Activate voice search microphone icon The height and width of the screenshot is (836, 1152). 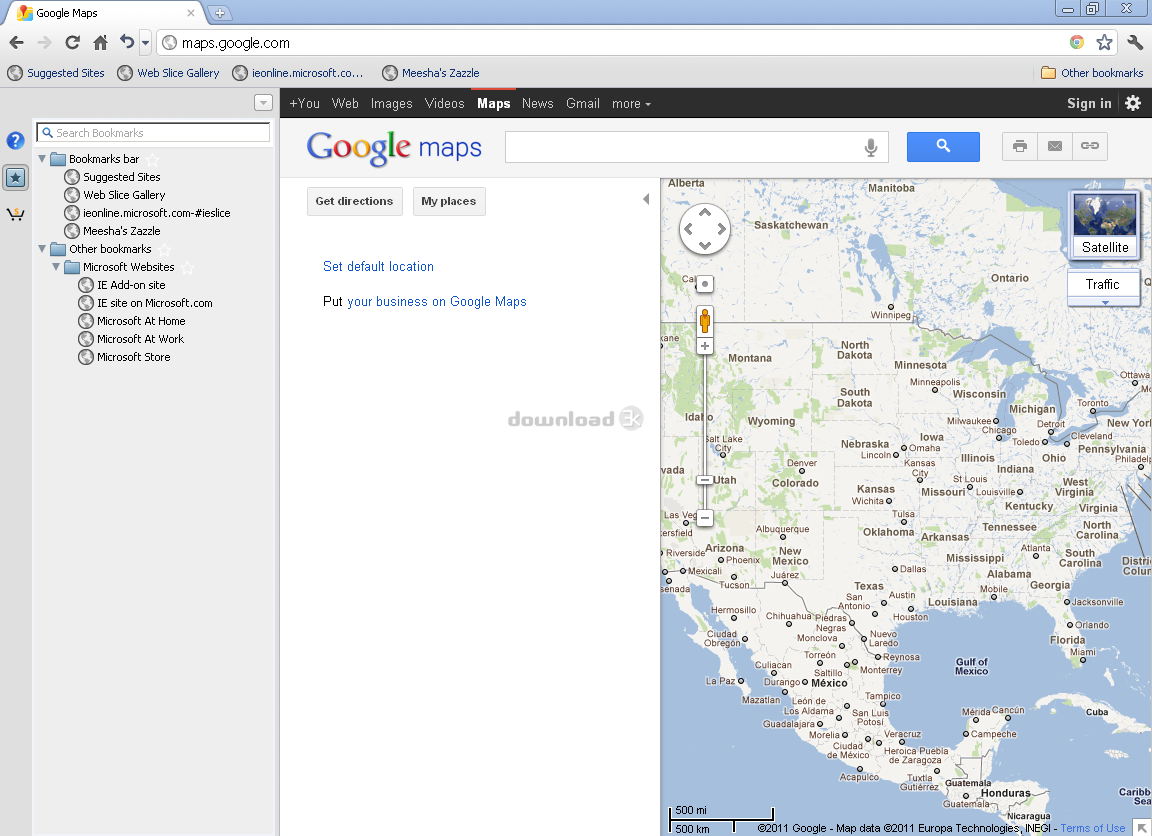click(871, 147)
